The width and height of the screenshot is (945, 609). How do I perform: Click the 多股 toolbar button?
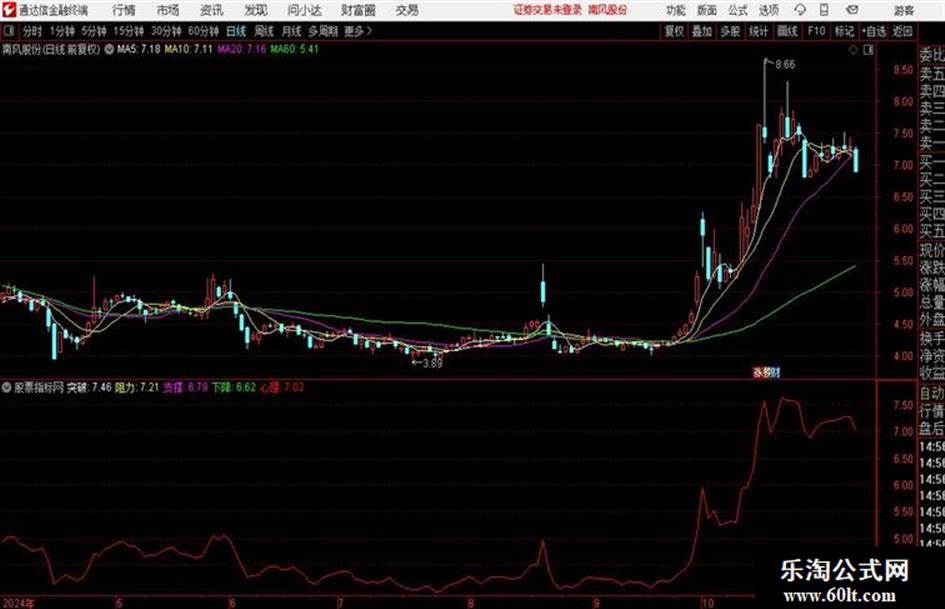point(730,31)
